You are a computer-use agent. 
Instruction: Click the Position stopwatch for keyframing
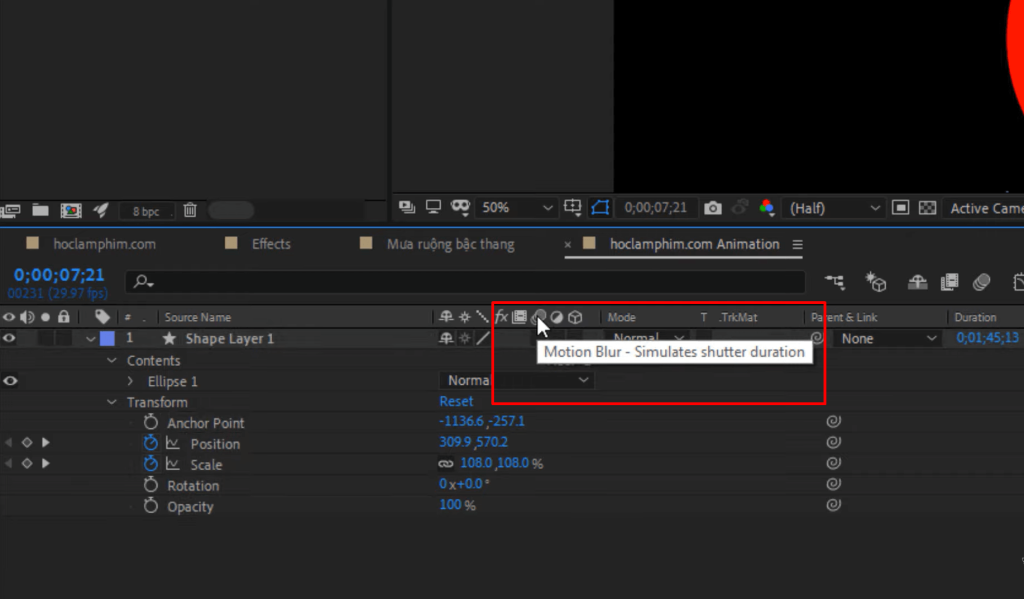[x=150, y=443]
